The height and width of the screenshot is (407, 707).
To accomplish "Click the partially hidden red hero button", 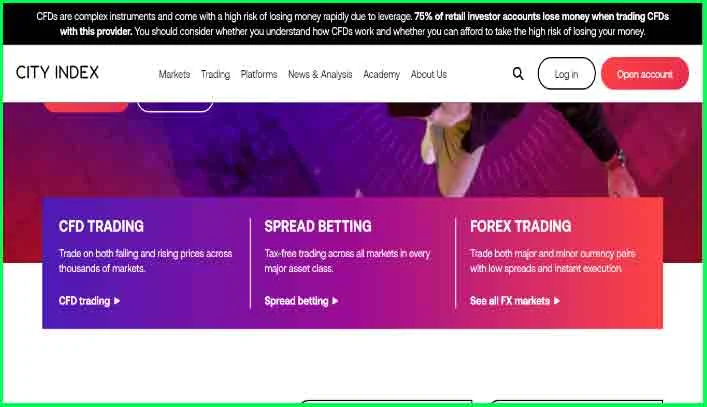I will (x=86, y=107).
